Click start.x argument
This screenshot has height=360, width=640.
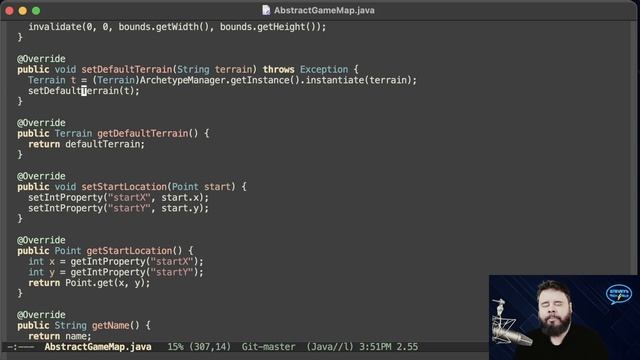pyautogui.click(x=180, y=198)
